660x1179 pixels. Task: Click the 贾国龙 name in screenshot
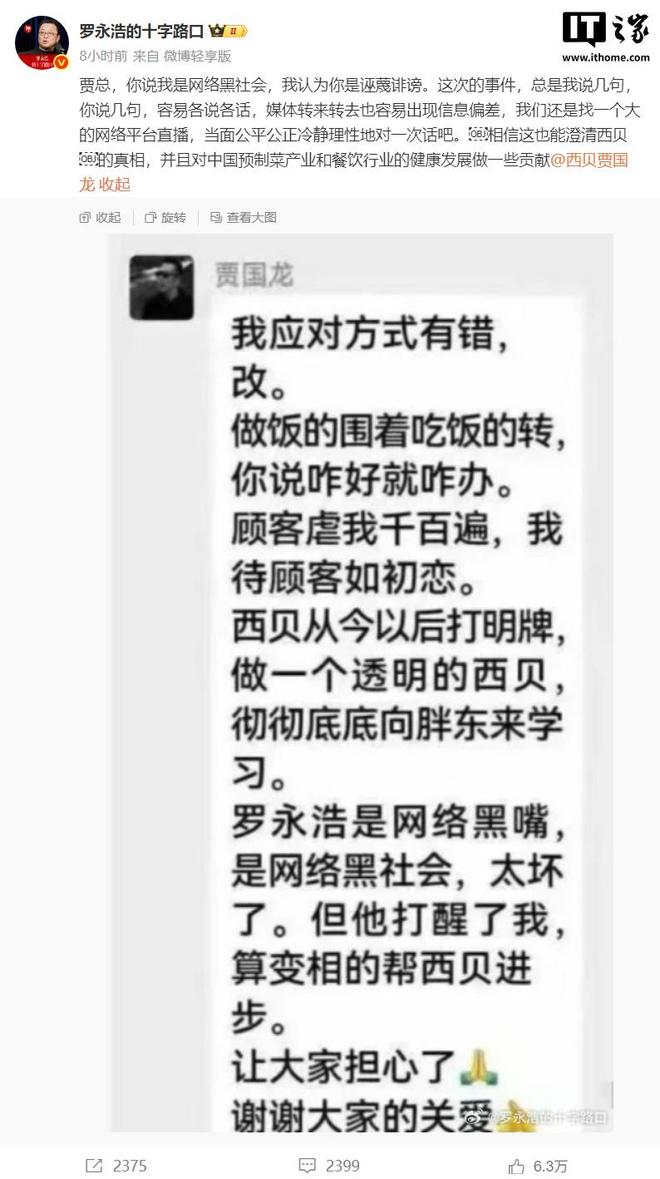point(254,275)
